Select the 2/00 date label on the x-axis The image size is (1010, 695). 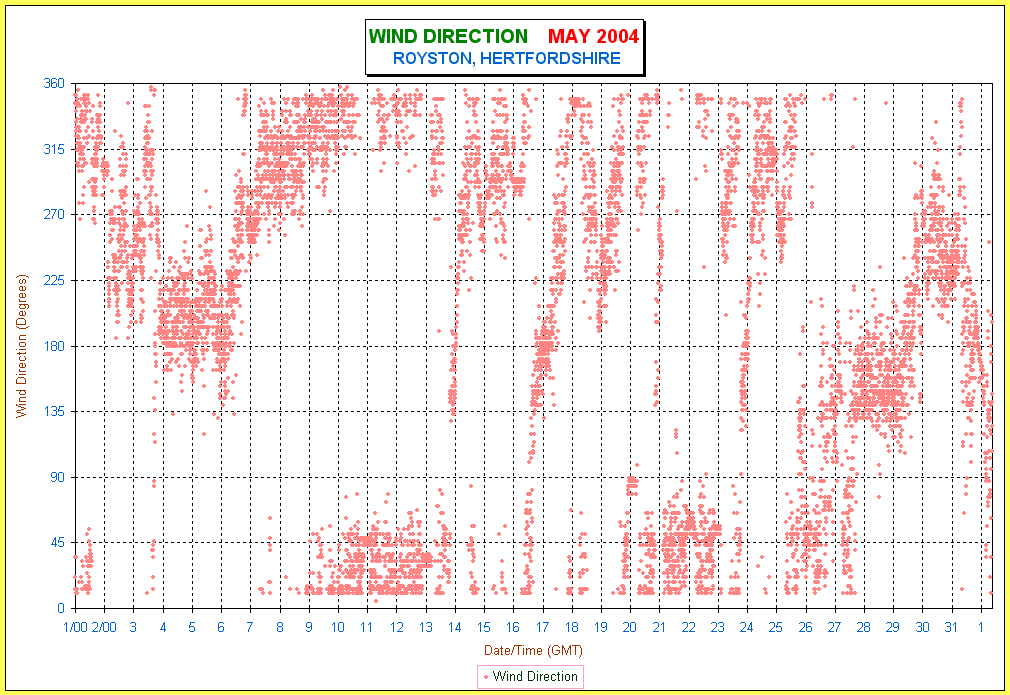tap(104, 627)
